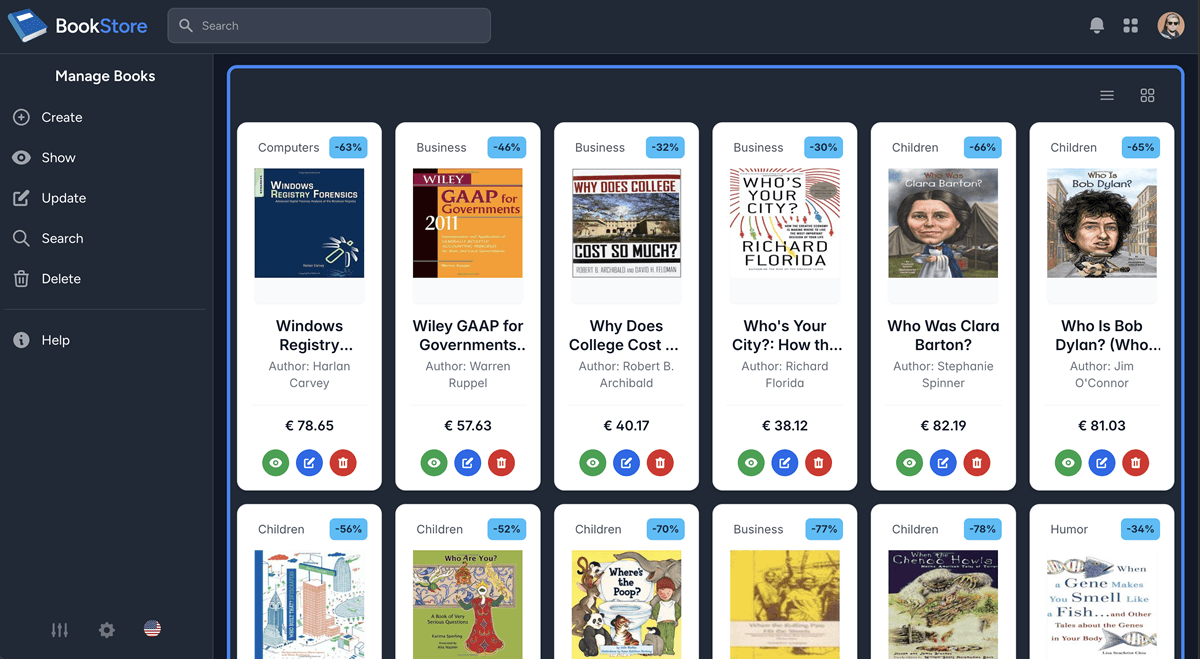This screenshot has width=1200, height=659.
Task: Open the gear settings icon in sidebar
Action: click(106, 630)
